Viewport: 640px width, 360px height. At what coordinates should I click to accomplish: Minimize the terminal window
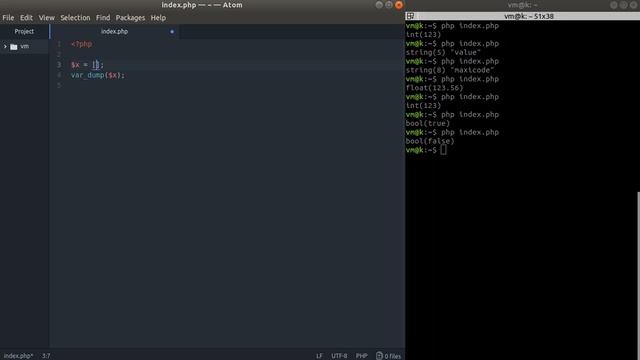tap(614, 5)
